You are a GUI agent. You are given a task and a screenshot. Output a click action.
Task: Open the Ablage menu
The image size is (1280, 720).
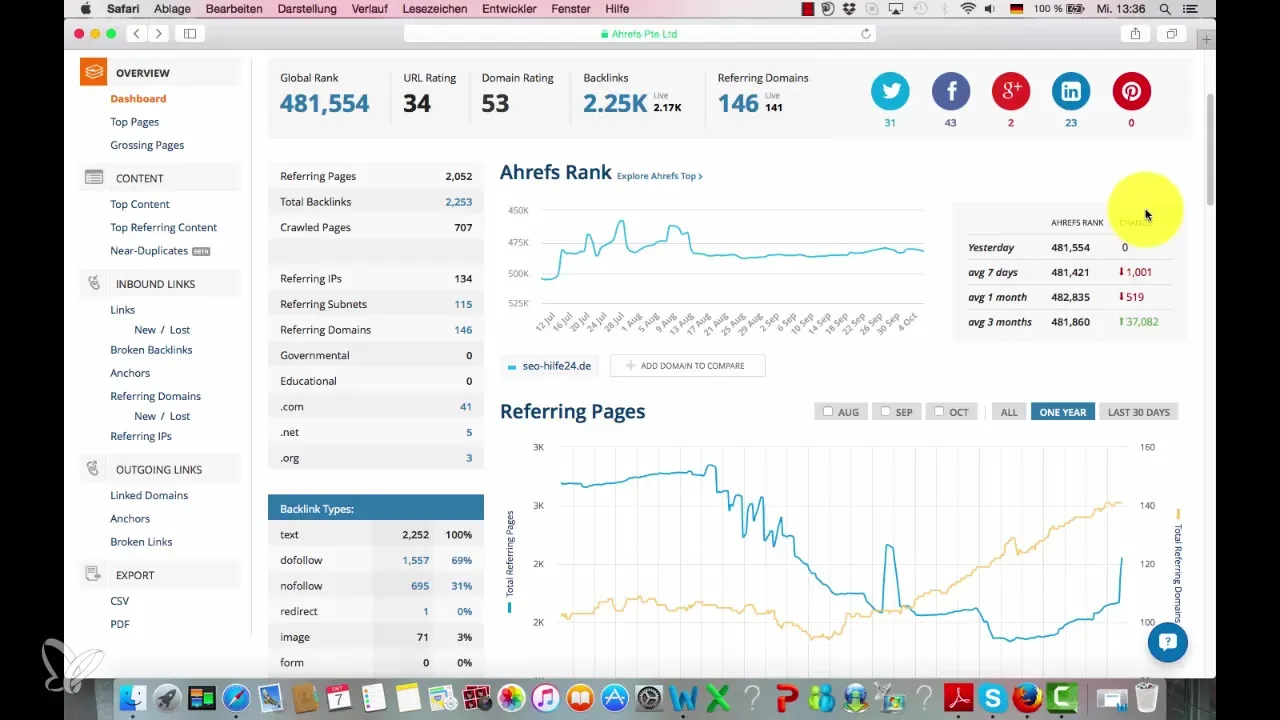173,9
